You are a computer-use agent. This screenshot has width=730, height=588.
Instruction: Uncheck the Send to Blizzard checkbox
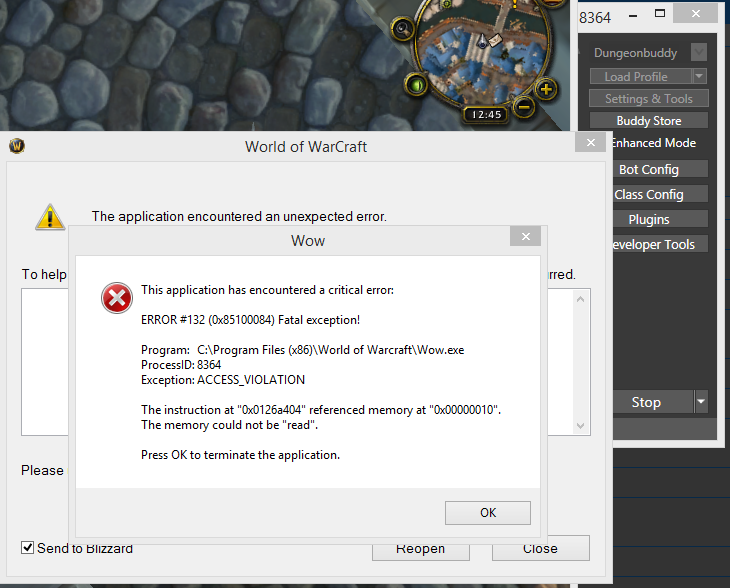click(27, 547)
